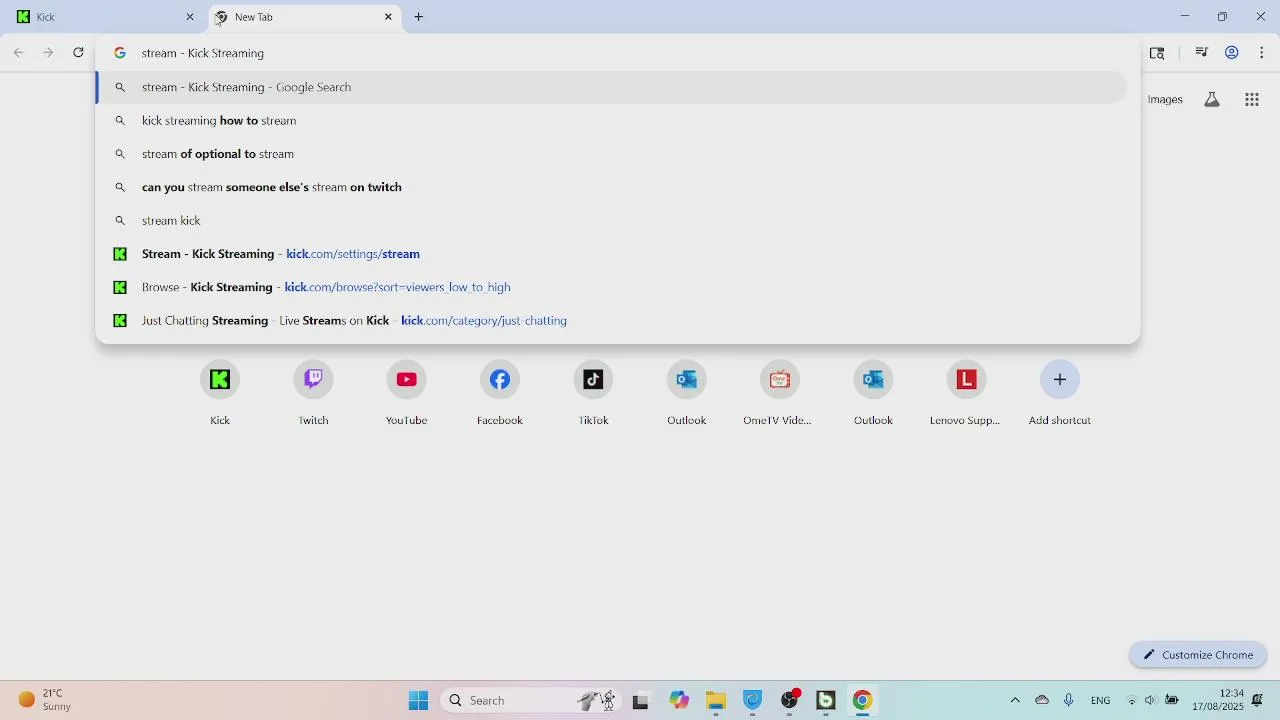
Task: Open the Google apps grid
Action: pos(1252,99)
